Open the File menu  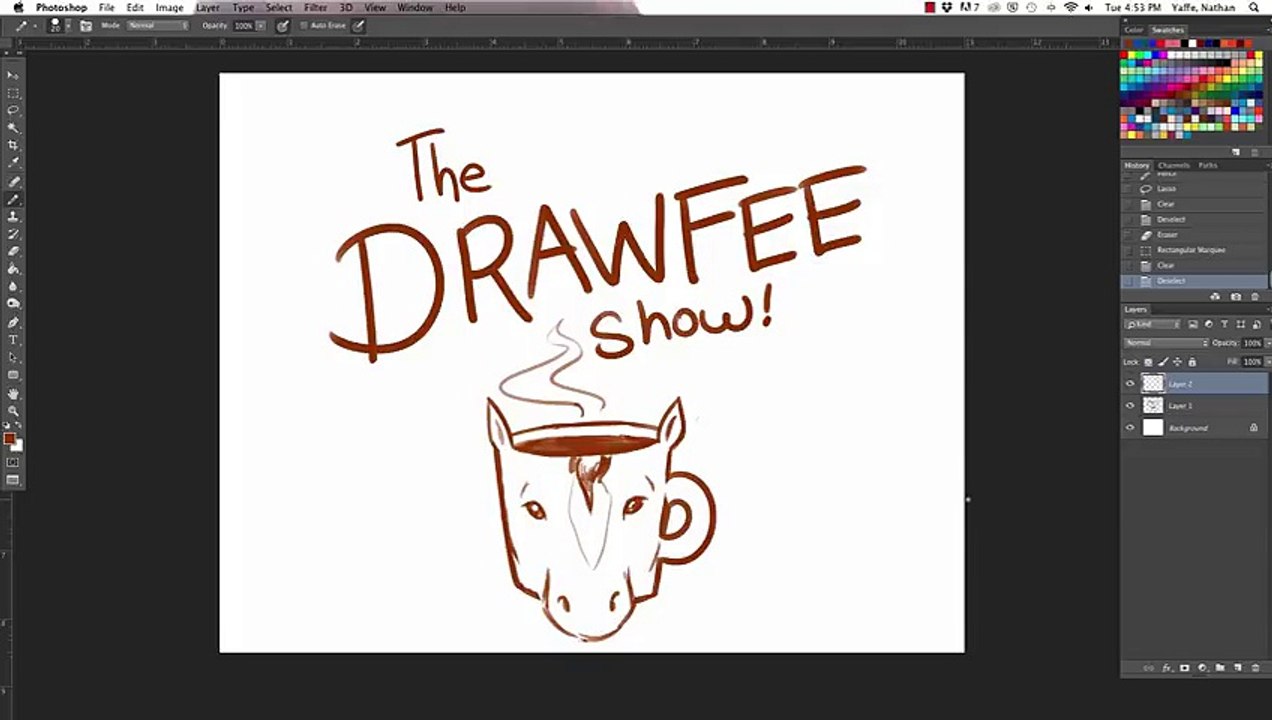(106, 7)
